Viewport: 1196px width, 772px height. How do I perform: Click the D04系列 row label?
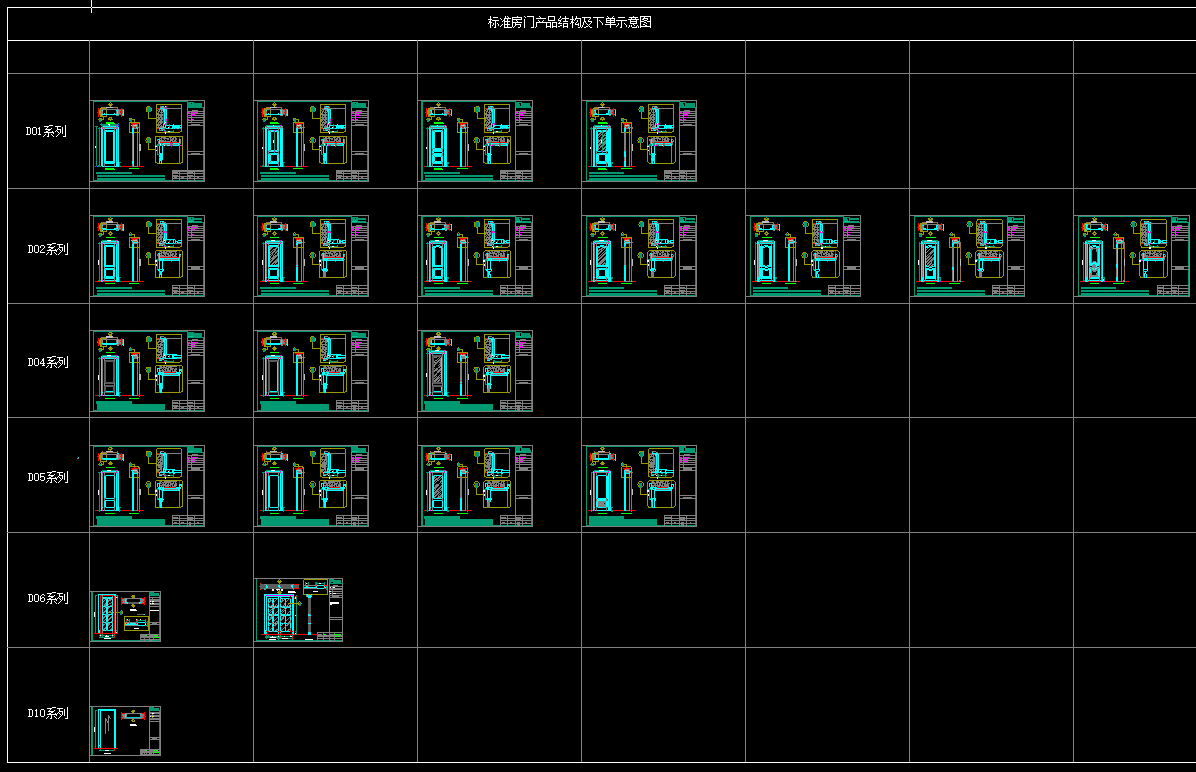click(47, 362)
